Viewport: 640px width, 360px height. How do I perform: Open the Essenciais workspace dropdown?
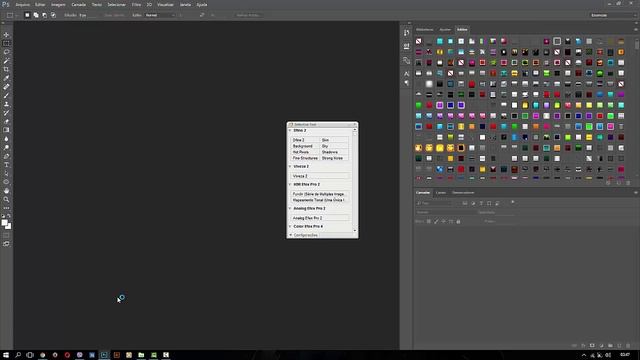click(x=613, y=15)
